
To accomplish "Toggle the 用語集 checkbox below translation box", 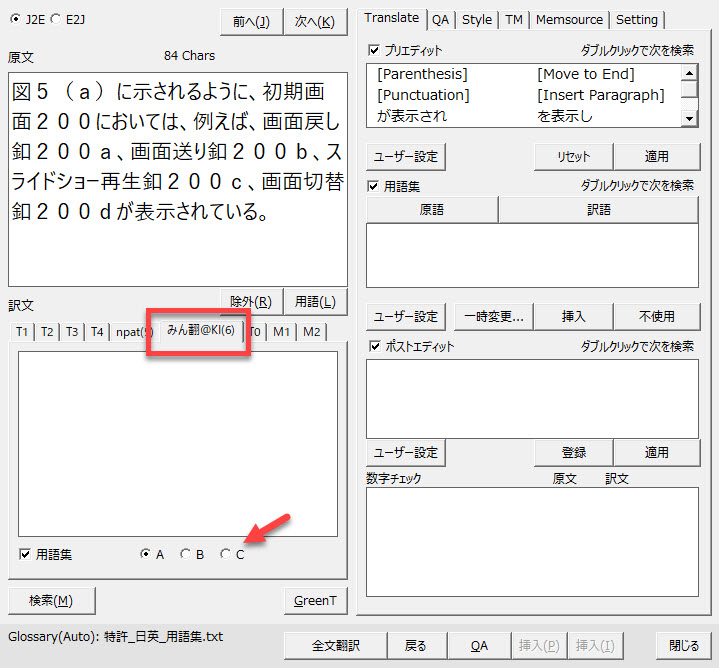I will [x=25, y=554].
